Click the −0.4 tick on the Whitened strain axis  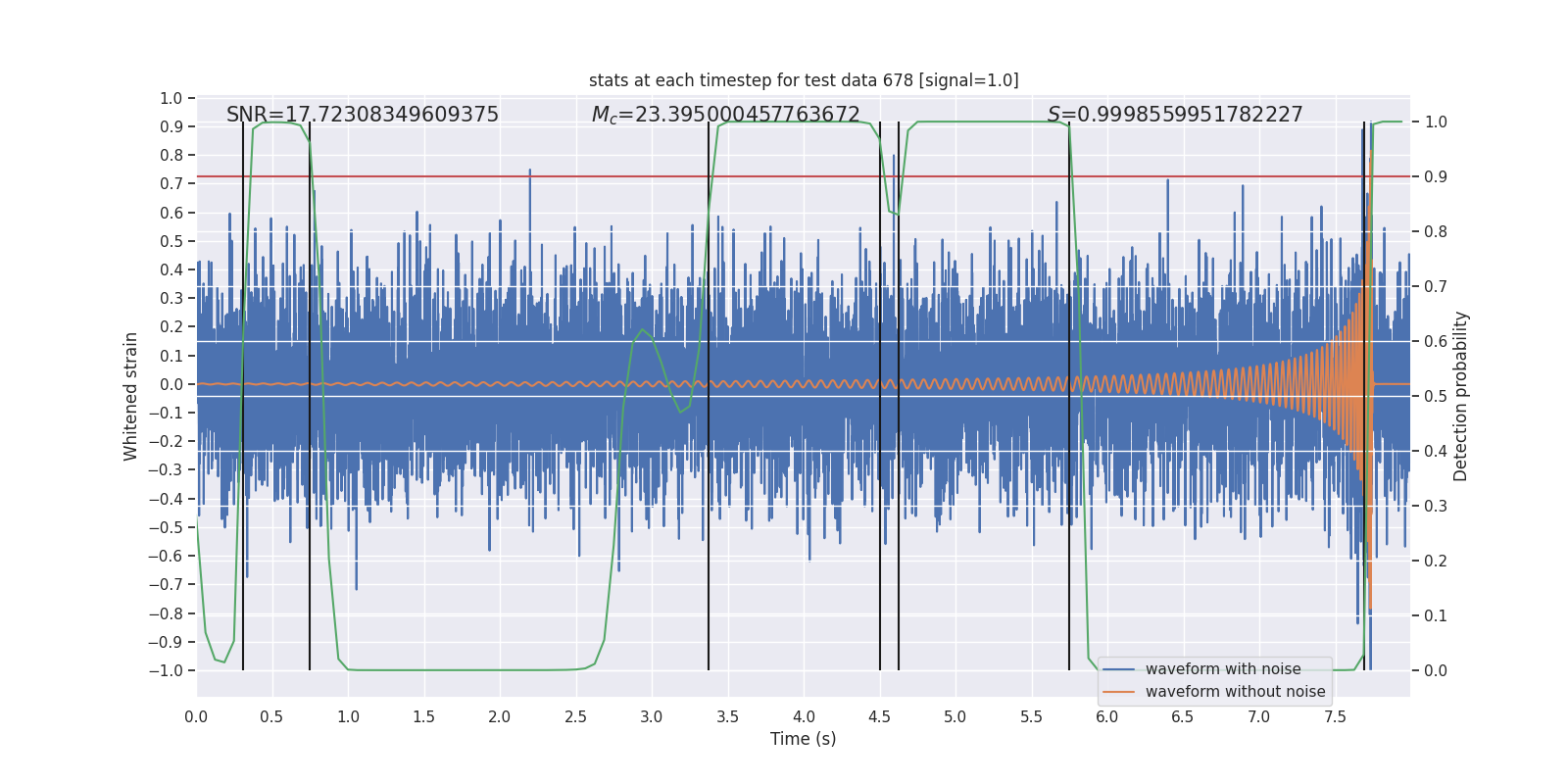tap(166, 499)
